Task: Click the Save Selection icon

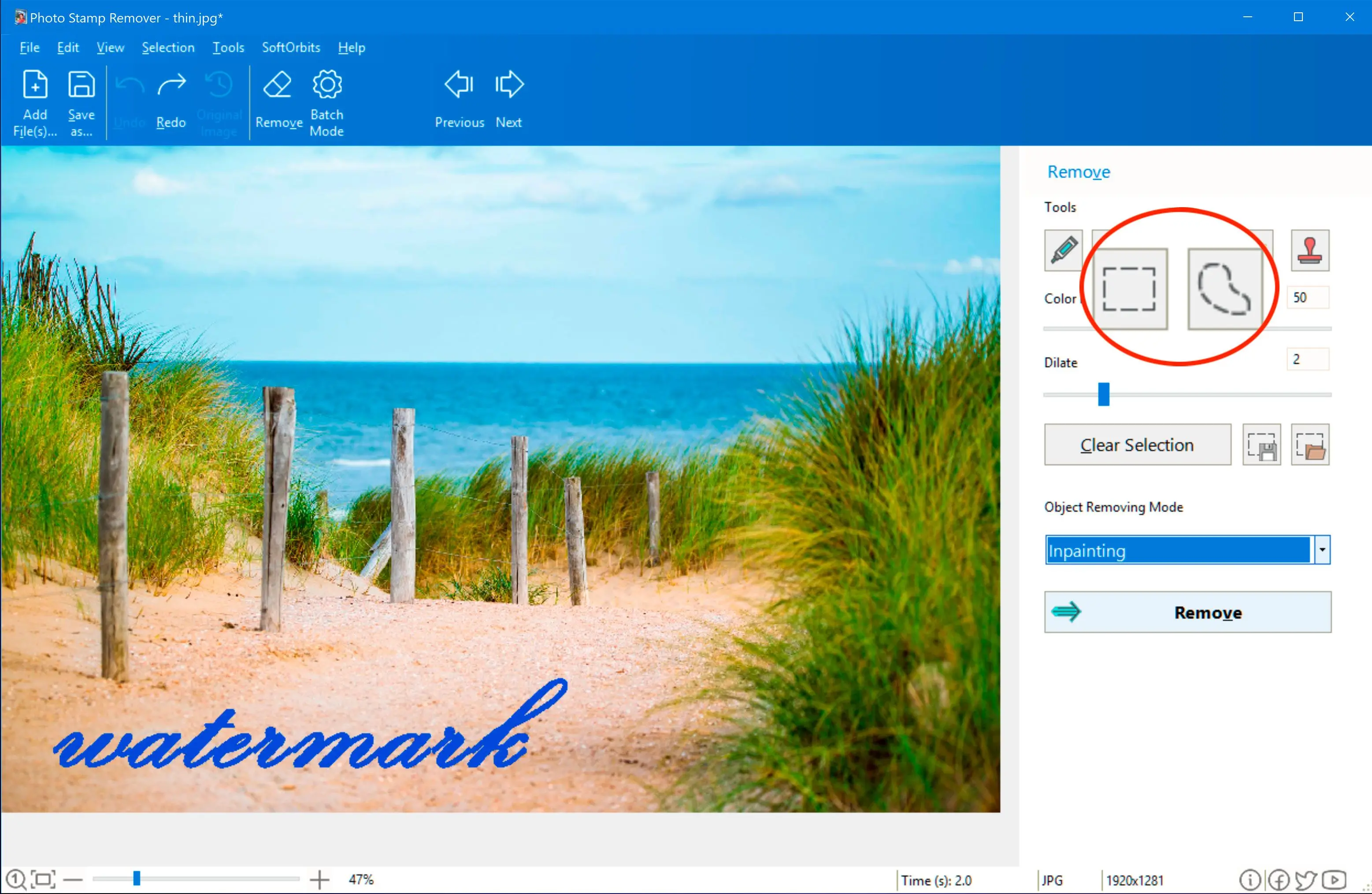Action: coord(1262,445)
